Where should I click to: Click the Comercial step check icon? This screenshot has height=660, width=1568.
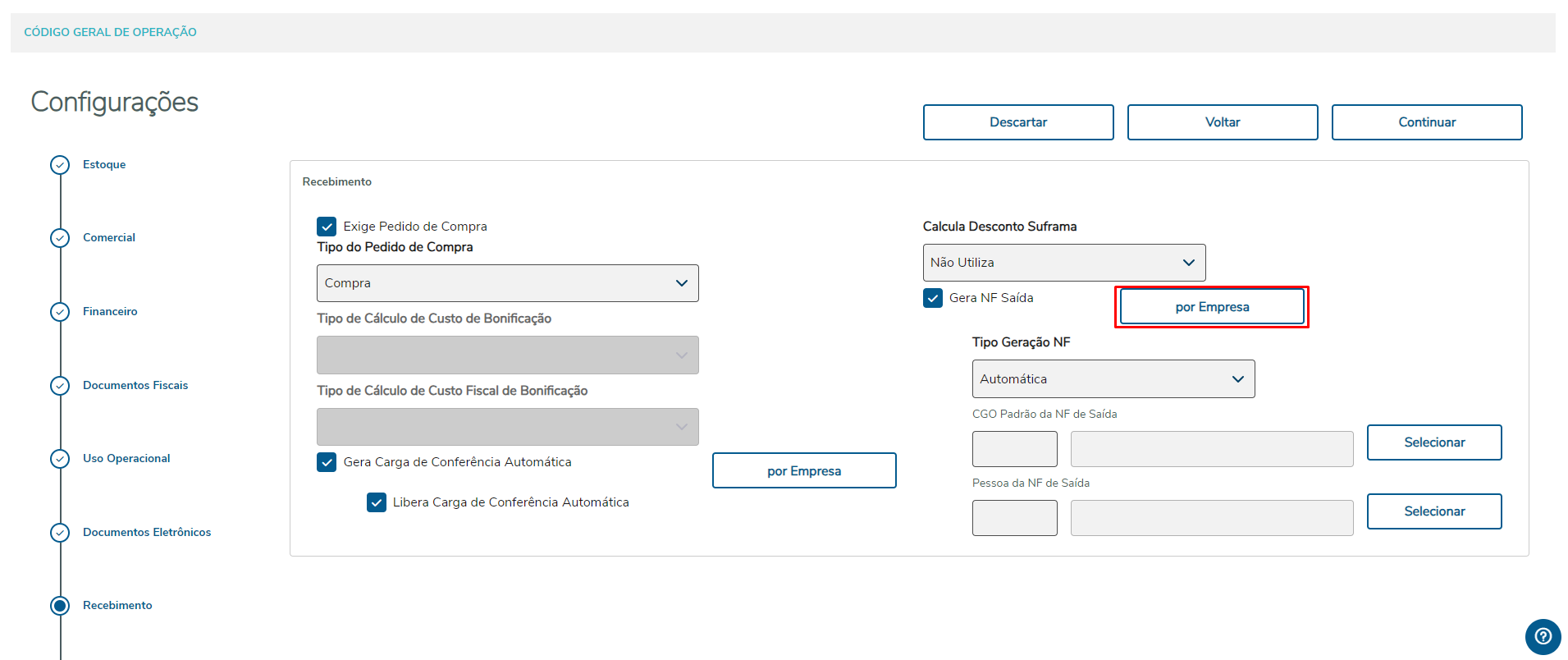60,238
